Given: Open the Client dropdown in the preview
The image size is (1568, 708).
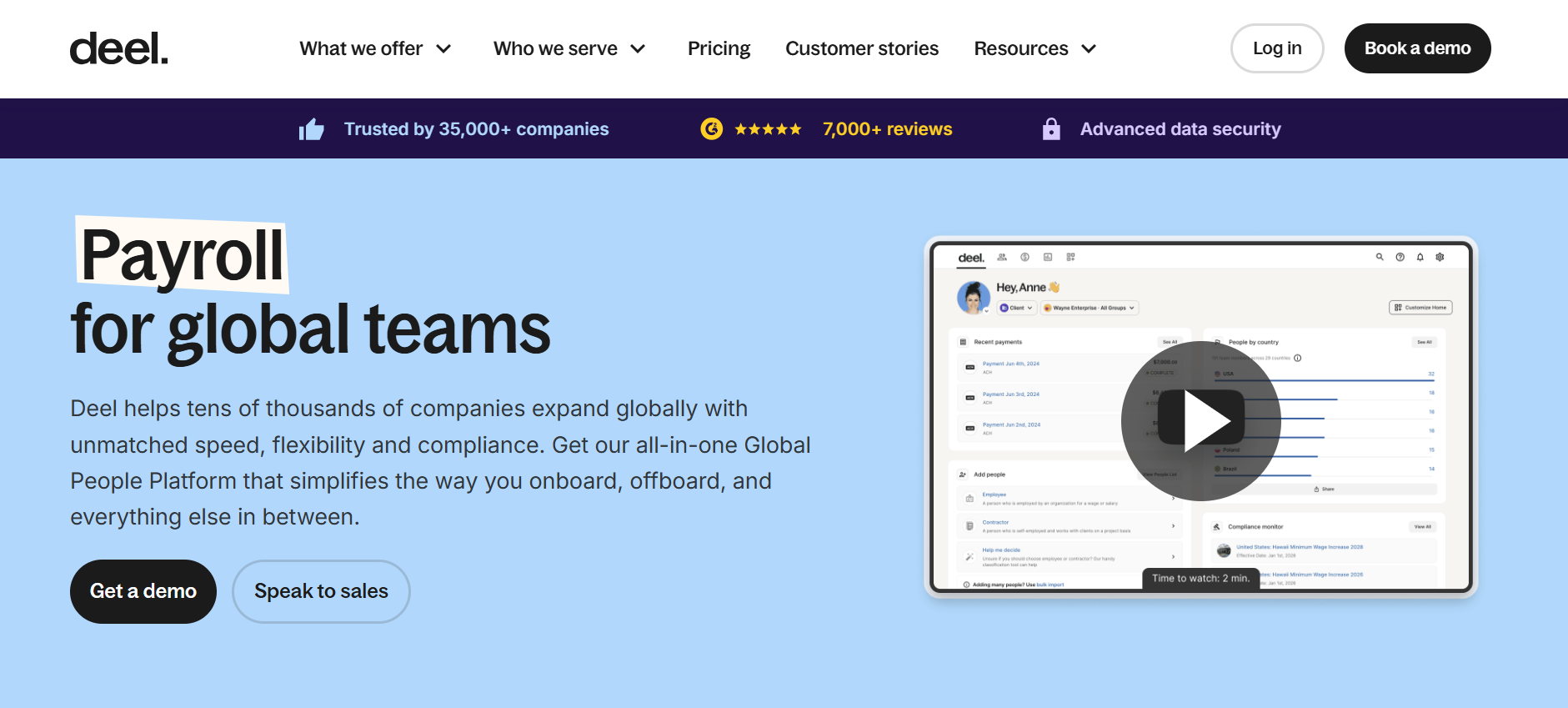Looking at the screenshot, I should [1016, 308].
